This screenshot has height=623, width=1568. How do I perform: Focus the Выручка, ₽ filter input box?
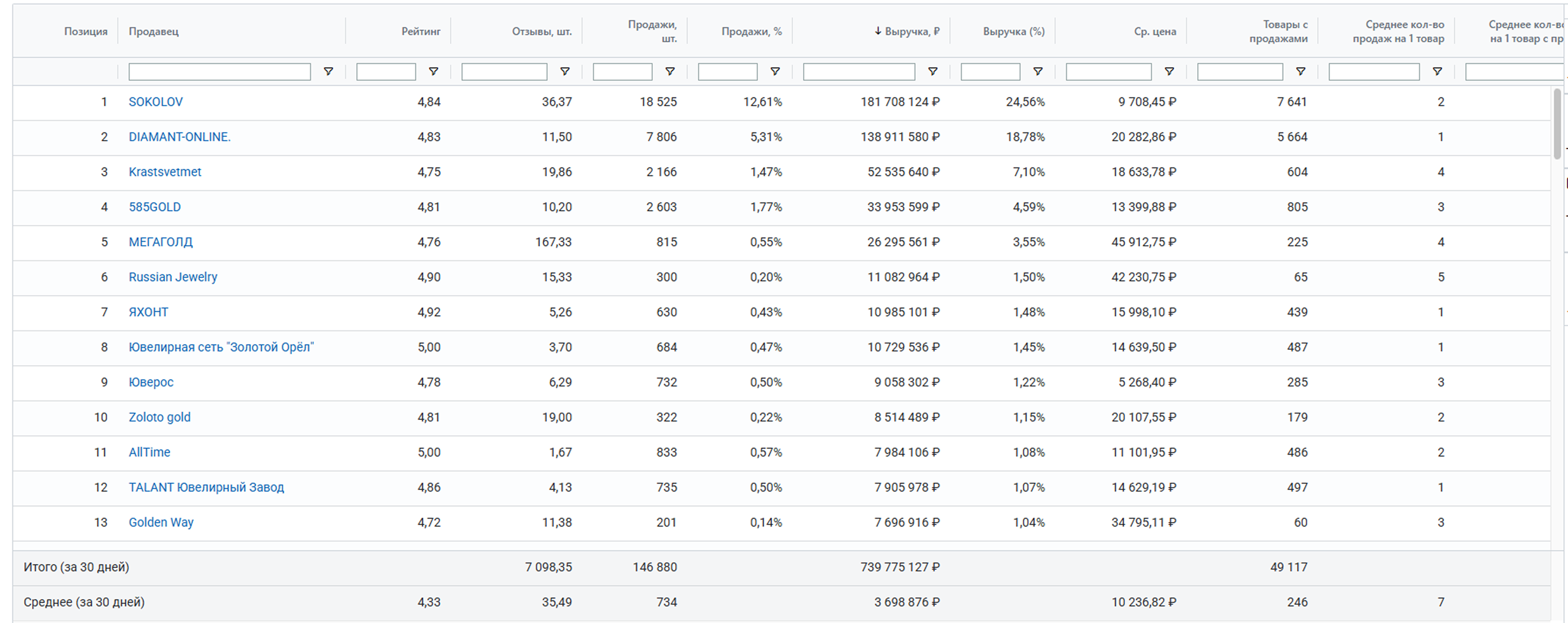[x=858, y=72]
